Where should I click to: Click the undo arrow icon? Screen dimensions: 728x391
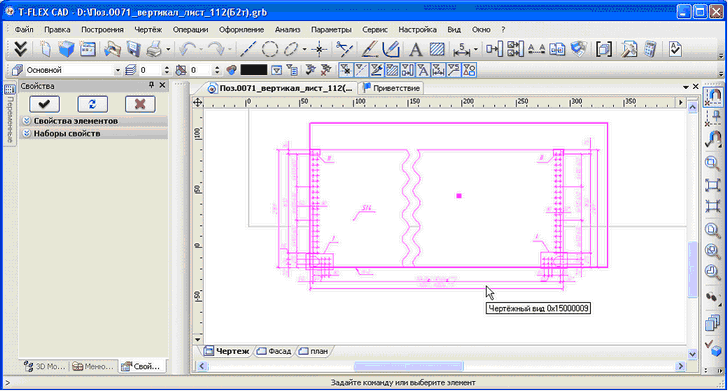(188, 49)
